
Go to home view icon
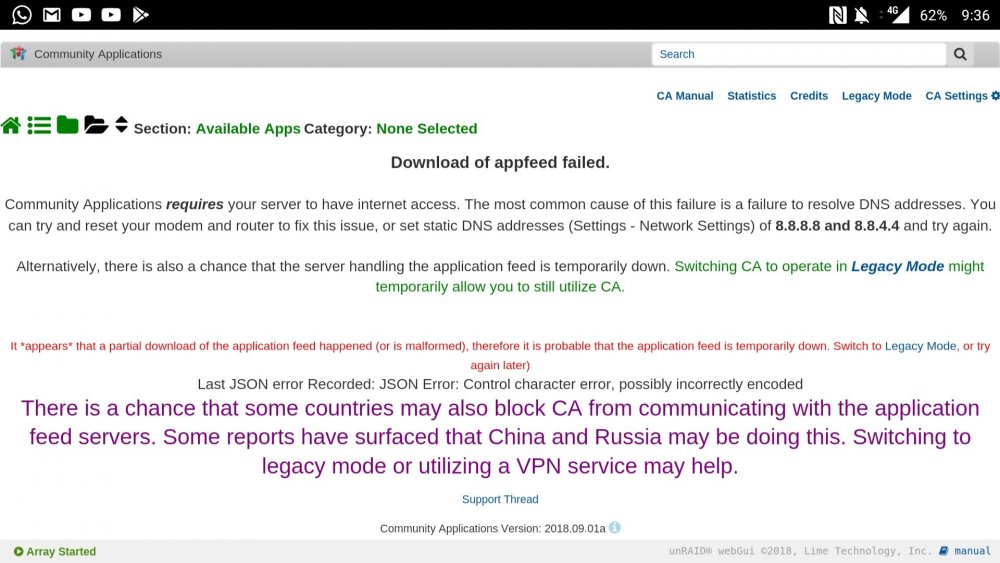pos(11,126)
